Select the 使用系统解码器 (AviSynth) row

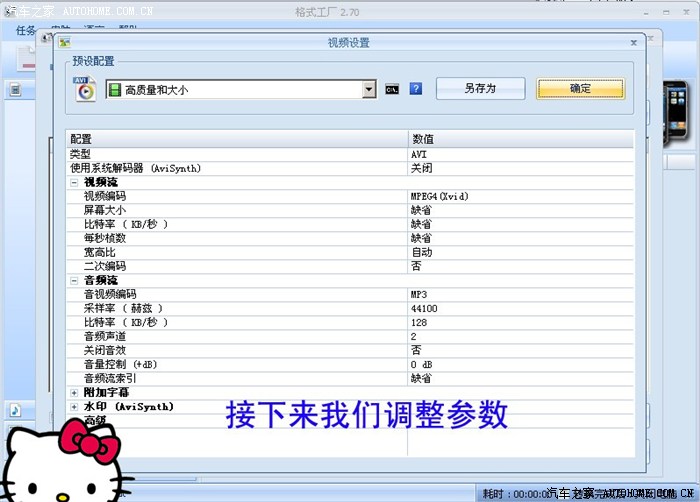click(350, 168)
